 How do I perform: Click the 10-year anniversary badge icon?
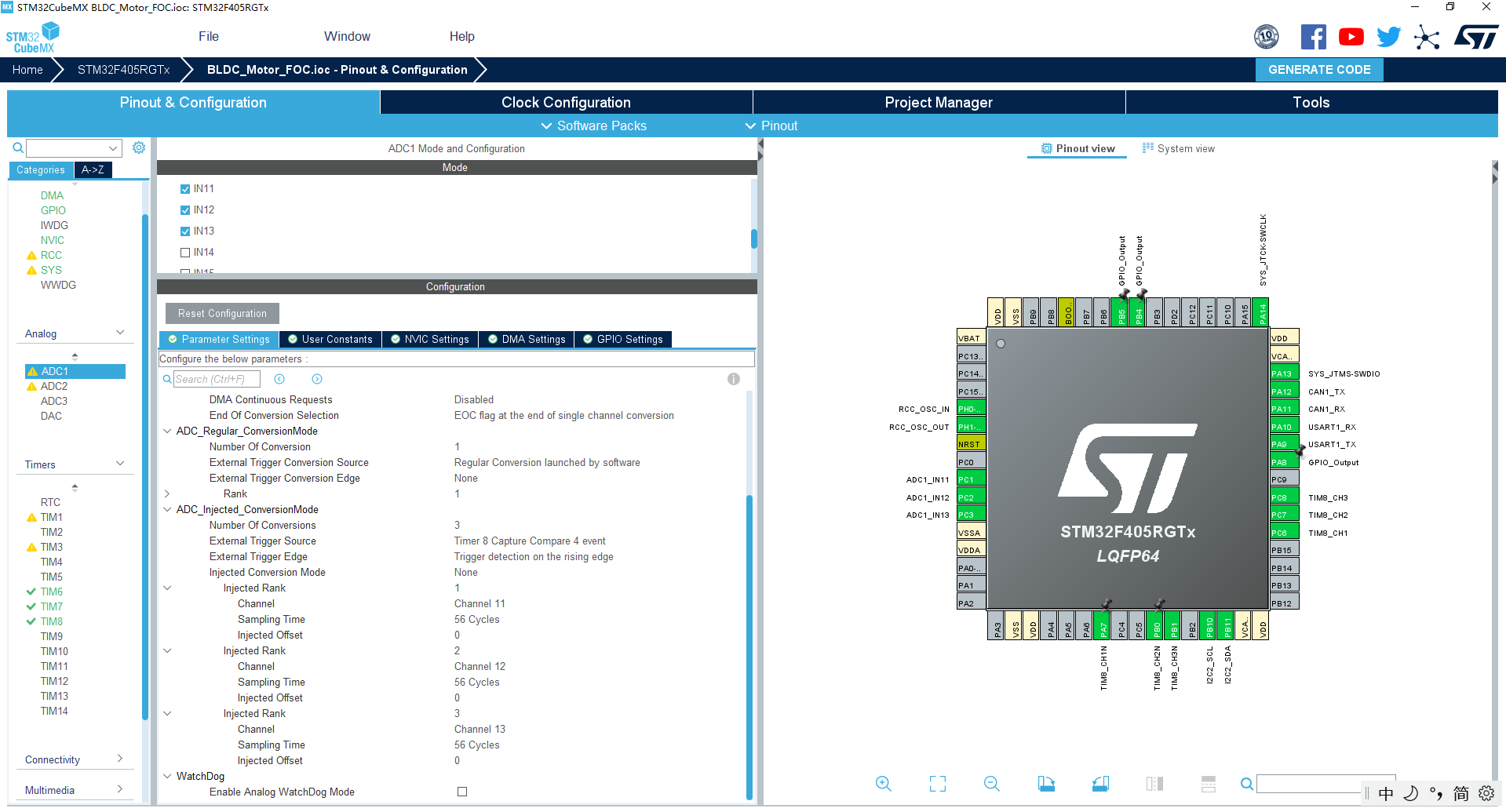click(x=1267, y=37)
